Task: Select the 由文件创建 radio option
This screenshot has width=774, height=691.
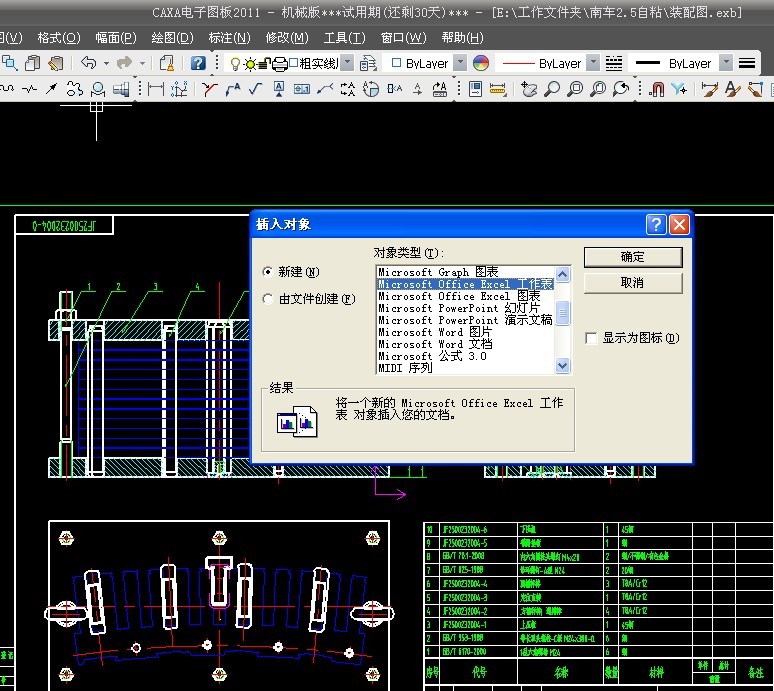Action: tap(267, 299)
